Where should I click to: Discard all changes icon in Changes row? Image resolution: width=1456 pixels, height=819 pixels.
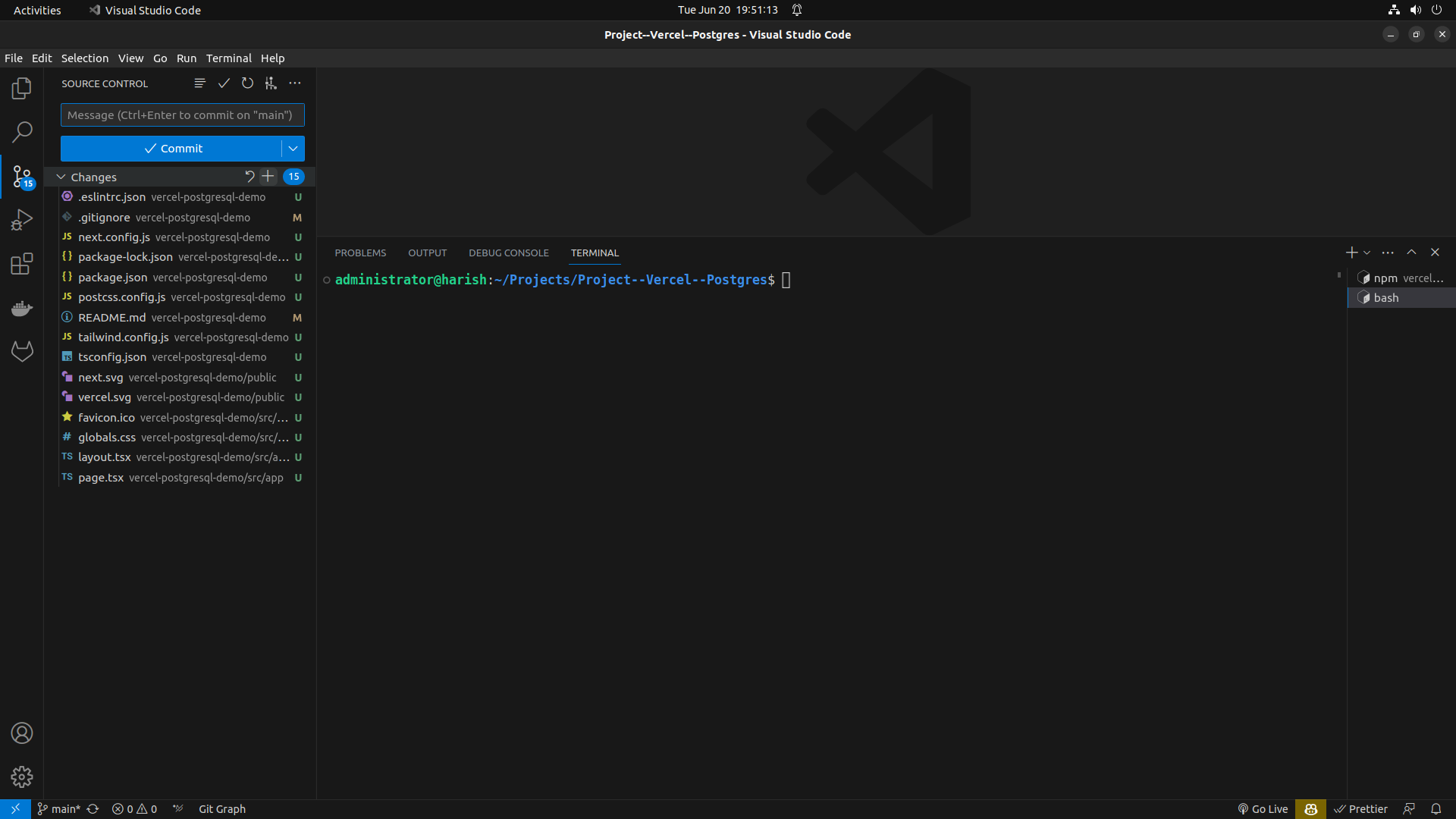tap(249, 177)
